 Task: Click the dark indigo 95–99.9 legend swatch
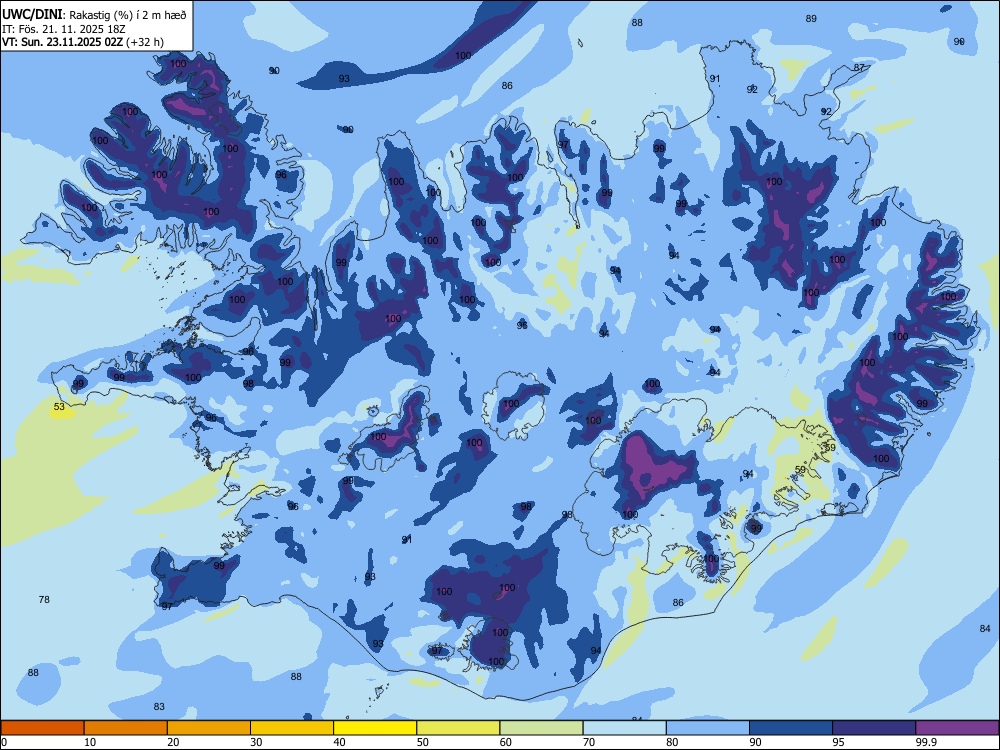pos(874,728)
